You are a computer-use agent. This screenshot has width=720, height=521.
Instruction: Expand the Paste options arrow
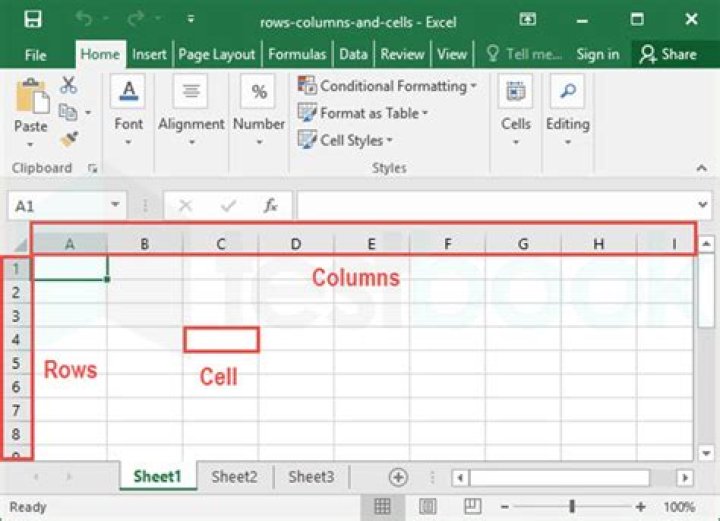(30, 144)
